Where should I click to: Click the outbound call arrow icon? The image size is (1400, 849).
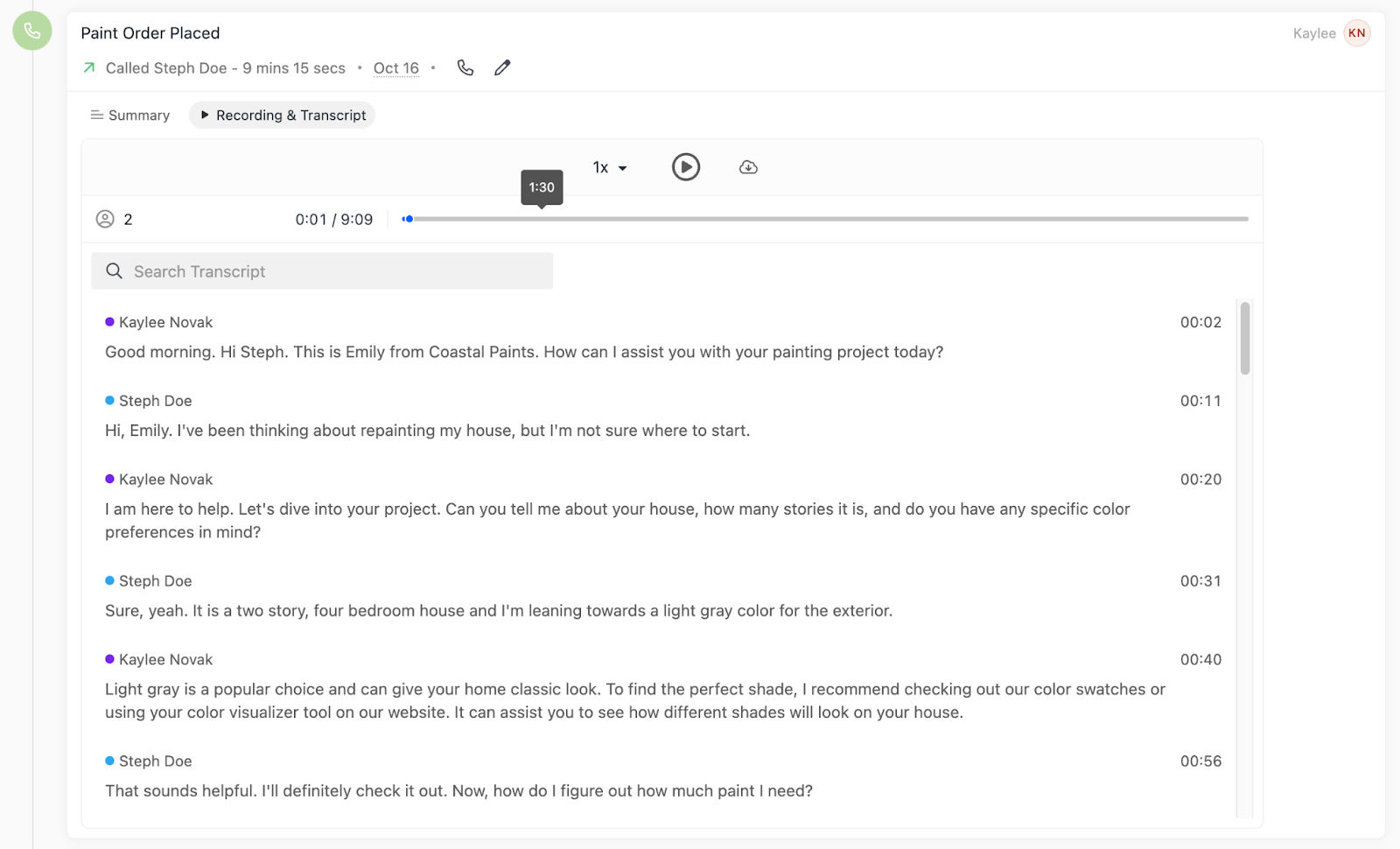pos(89,68)
